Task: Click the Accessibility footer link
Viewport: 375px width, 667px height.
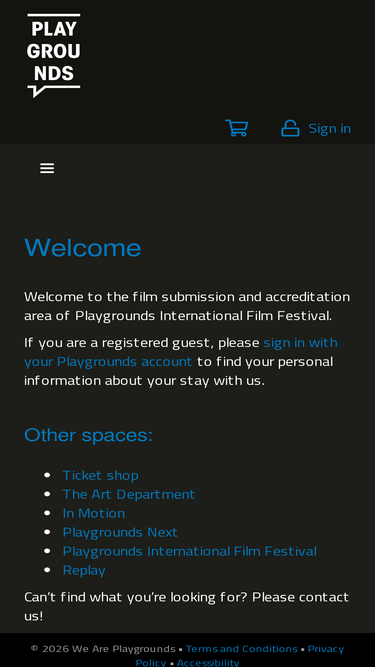Action: pos(208,662)
